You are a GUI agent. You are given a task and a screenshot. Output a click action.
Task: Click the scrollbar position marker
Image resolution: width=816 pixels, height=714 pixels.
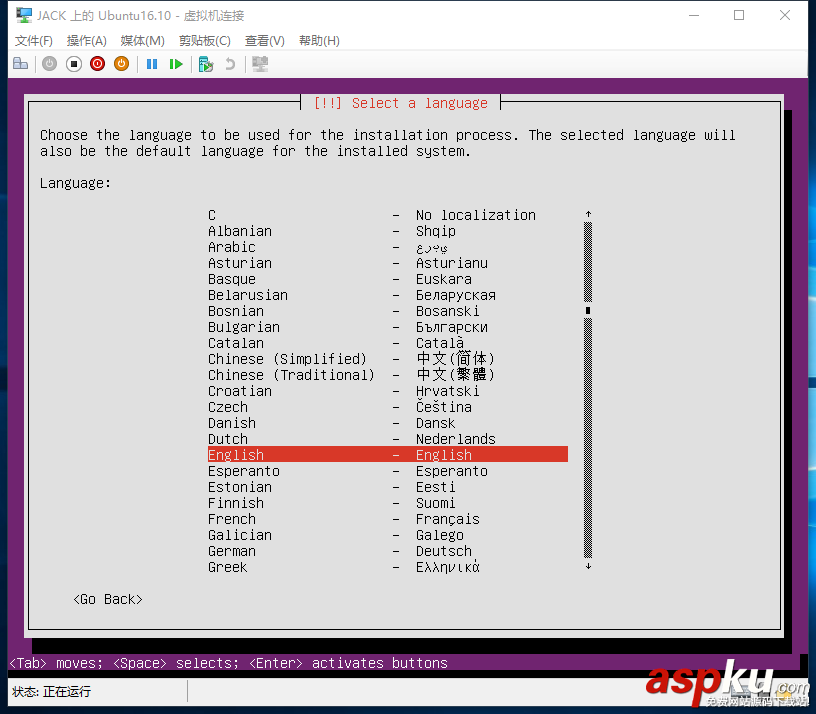click(x=588, y=311)
